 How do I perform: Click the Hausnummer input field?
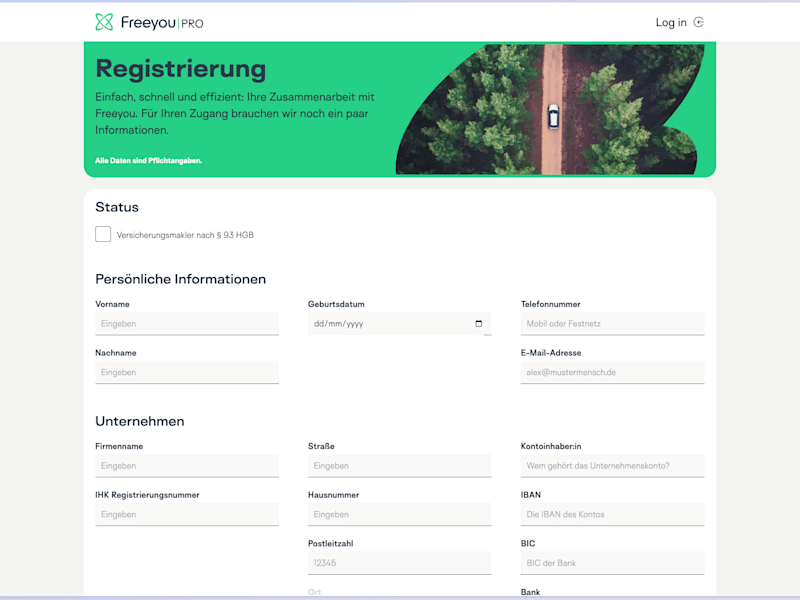coord(399,514)
